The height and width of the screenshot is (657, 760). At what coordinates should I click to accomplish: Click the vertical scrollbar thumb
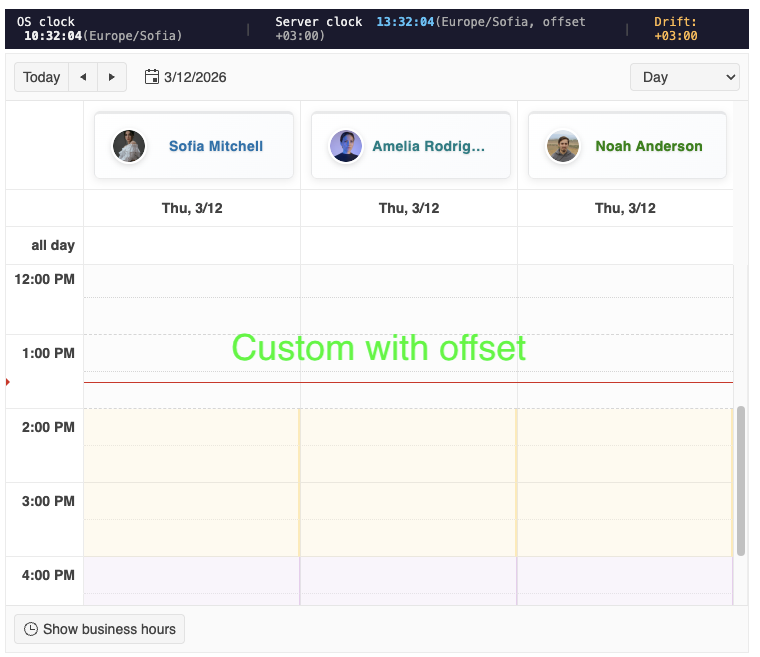740,480
